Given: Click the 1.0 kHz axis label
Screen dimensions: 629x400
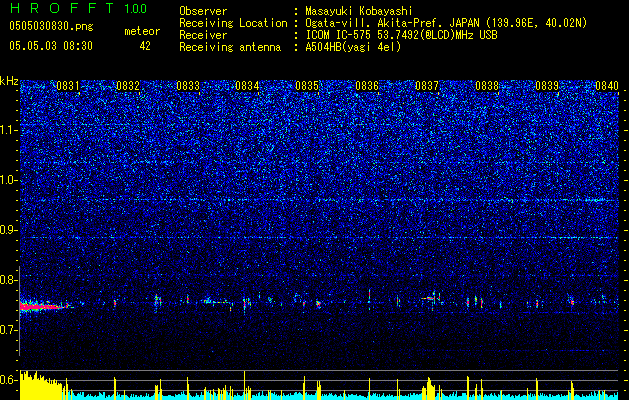Looking at the screenshot, I should [x=8, y=180].
